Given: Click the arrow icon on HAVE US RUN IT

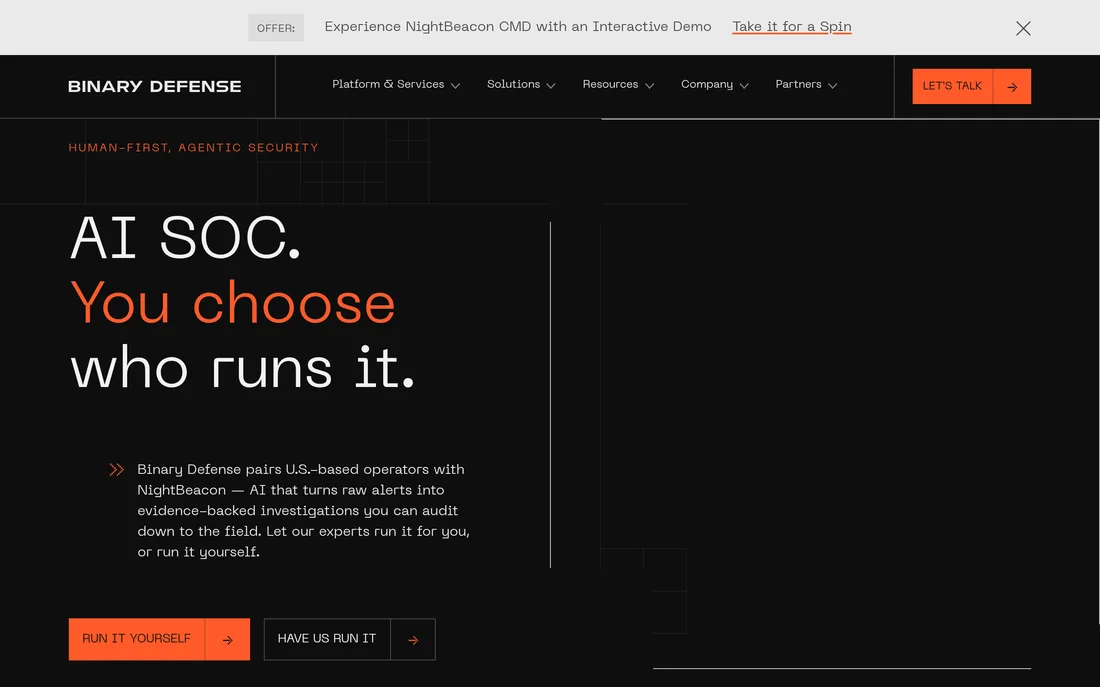Looking at the screenshot, I should point(413,639).
